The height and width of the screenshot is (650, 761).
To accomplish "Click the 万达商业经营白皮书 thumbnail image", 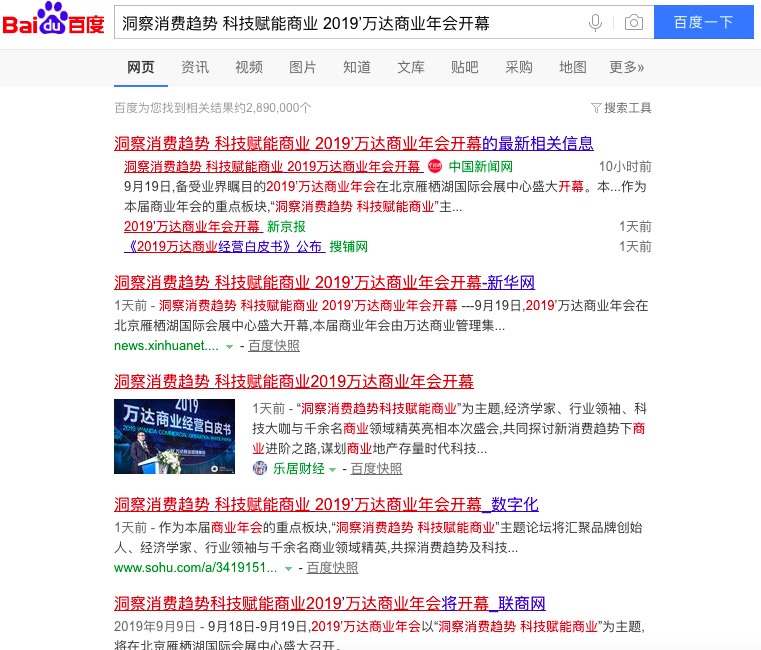I will [x=174, y=436].
